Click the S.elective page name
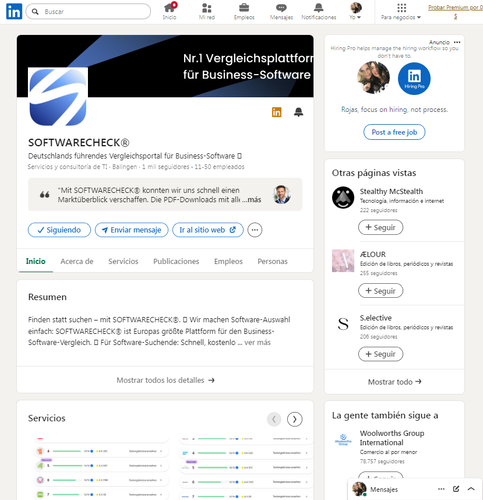This screenshot has width=483, height=500. (376, 318)
